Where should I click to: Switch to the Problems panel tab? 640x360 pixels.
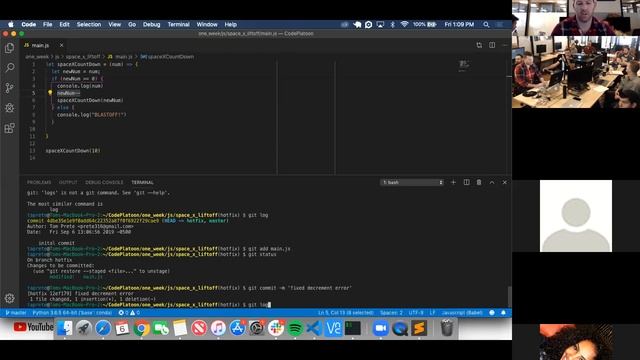39,182
